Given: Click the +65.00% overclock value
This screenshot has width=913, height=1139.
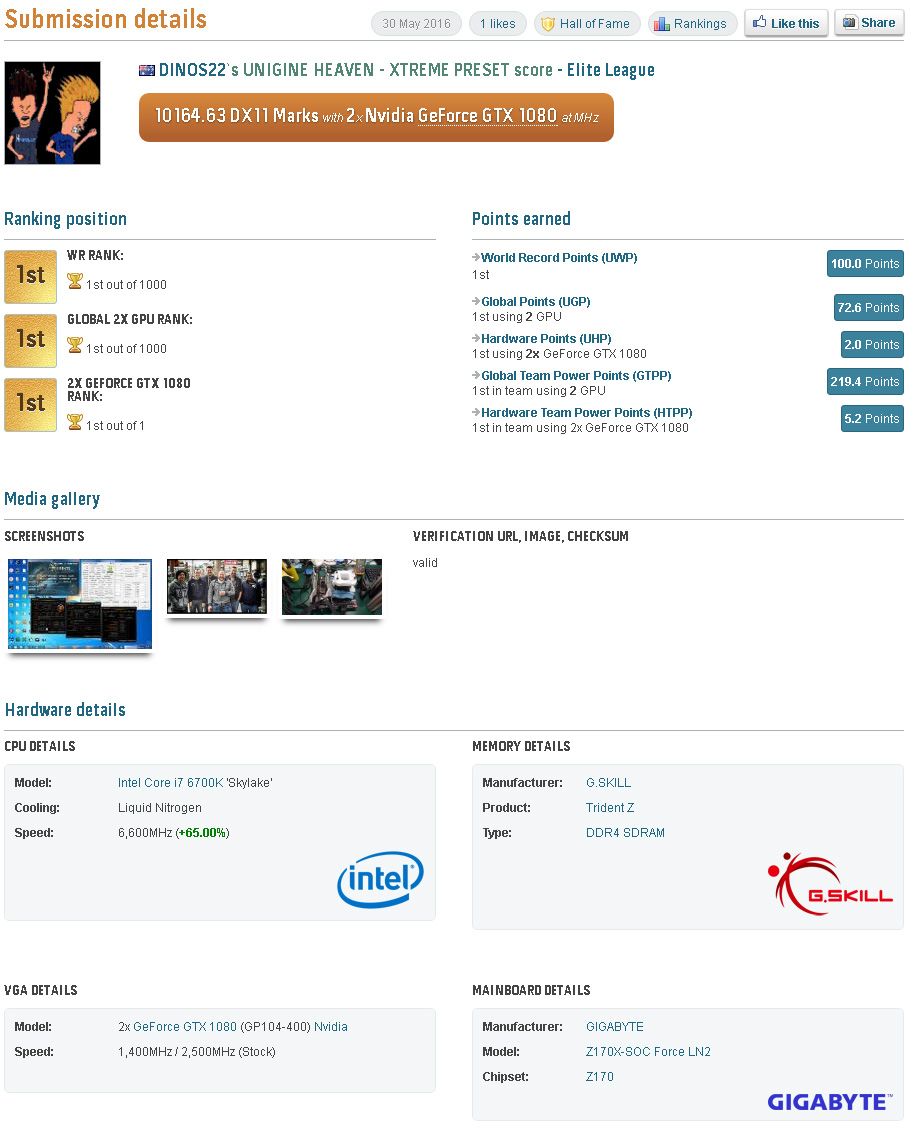Looking at the screenshot, I should coord(203,832).
